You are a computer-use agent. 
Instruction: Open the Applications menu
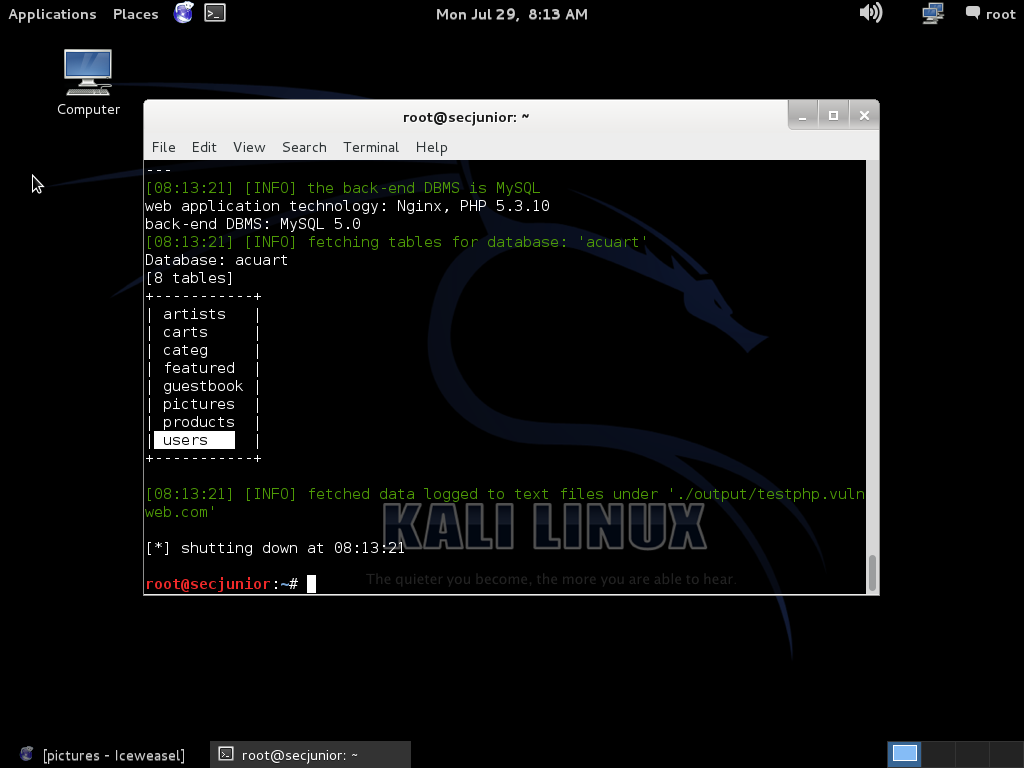pyautogui.click(x=52, y=14)
